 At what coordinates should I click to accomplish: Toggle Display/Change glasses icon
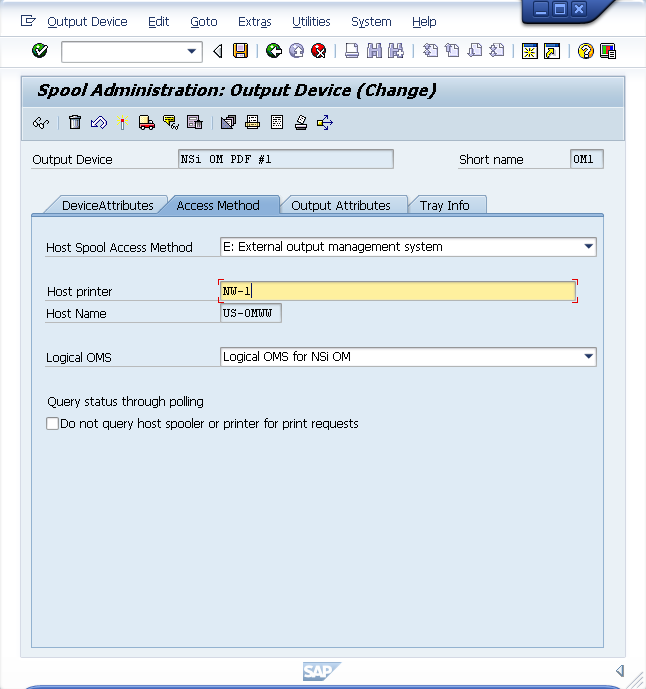(x=41, y=123)
